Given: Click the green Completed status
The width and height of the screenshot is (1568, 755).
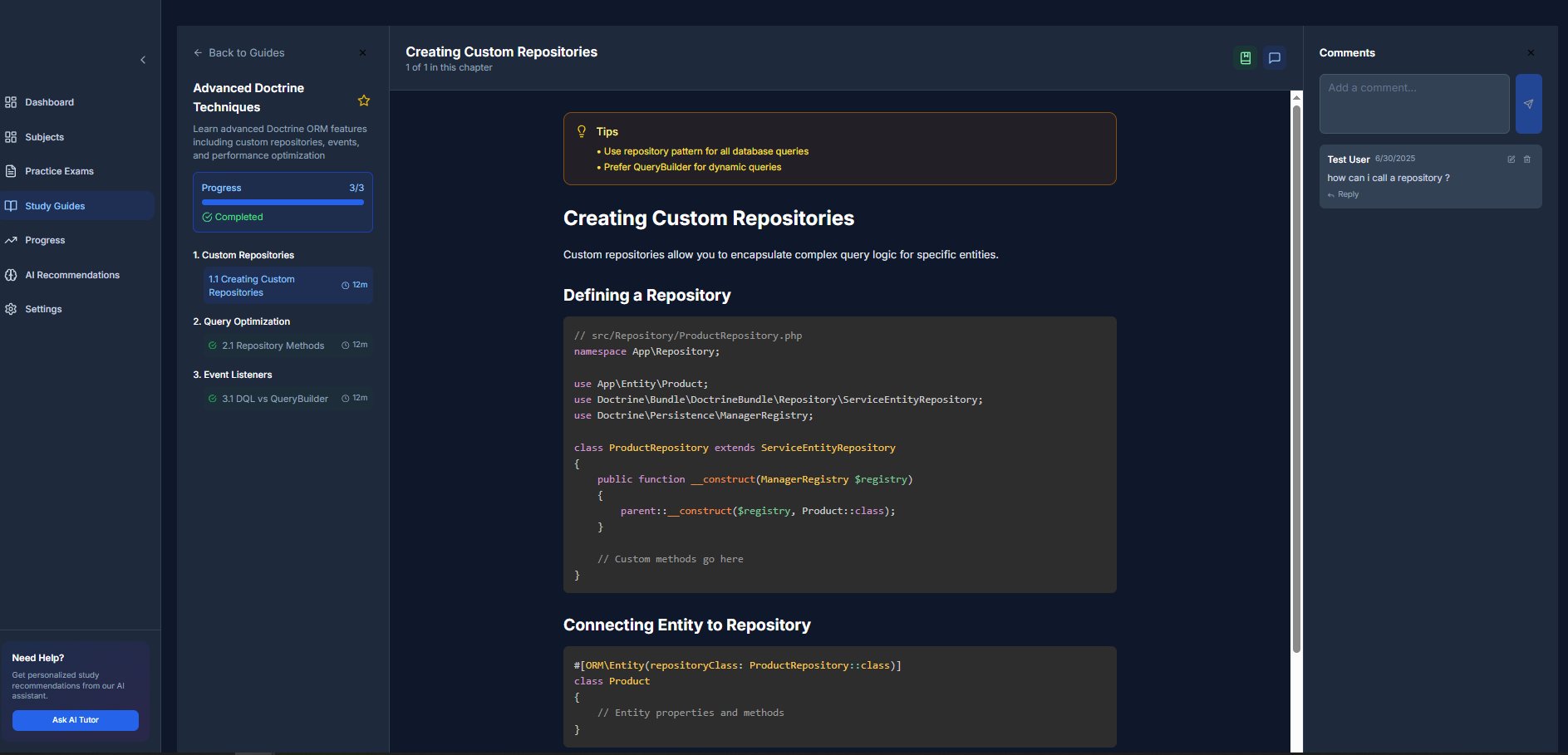Looking at the screenshot, I should (x=233, y=217).
